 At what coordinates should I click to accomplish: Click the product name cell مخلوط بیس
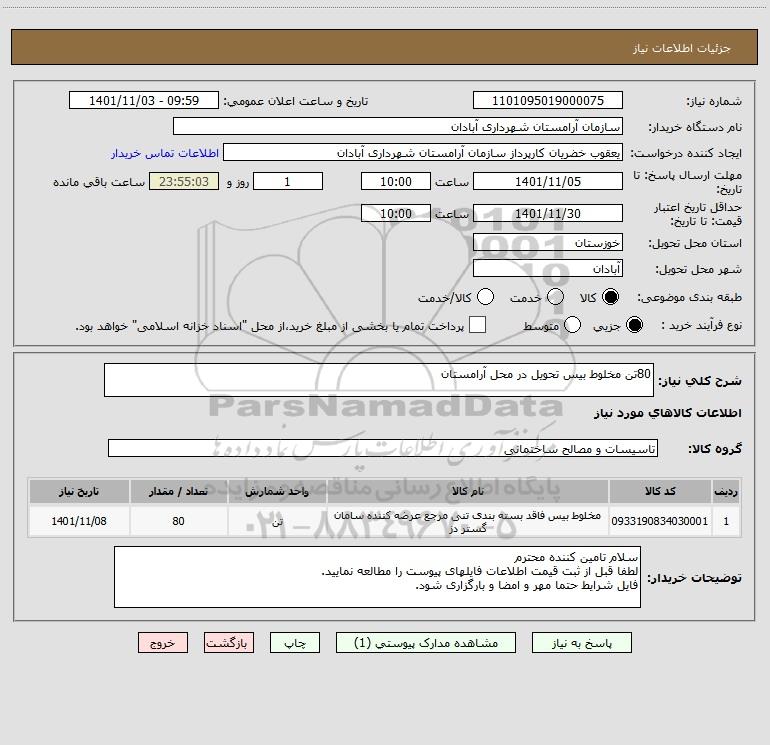click(x=468, y=521)
